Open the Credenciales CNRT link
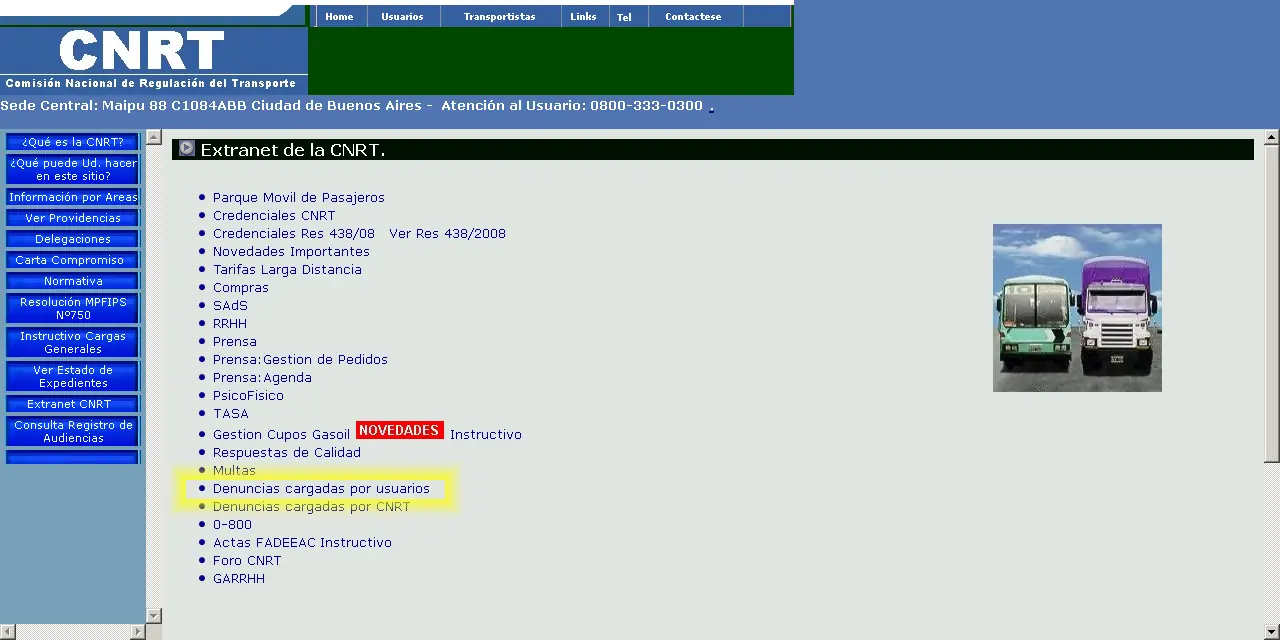This screenshot has width=1280, height=640. tap(274, 216)
